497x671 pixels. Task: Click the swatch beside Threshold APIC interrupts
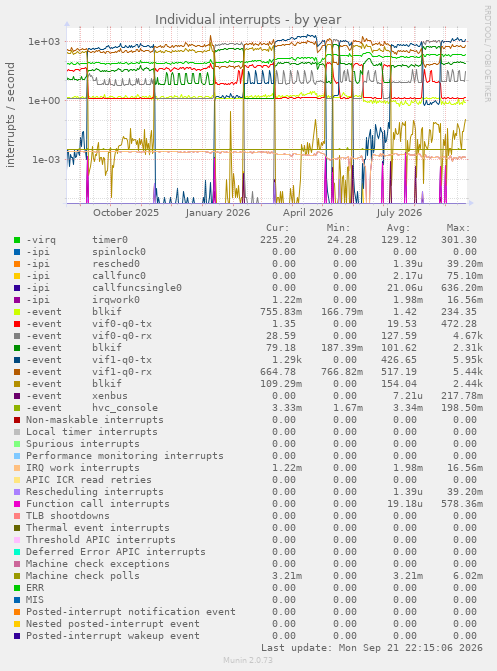click(17, 540)
